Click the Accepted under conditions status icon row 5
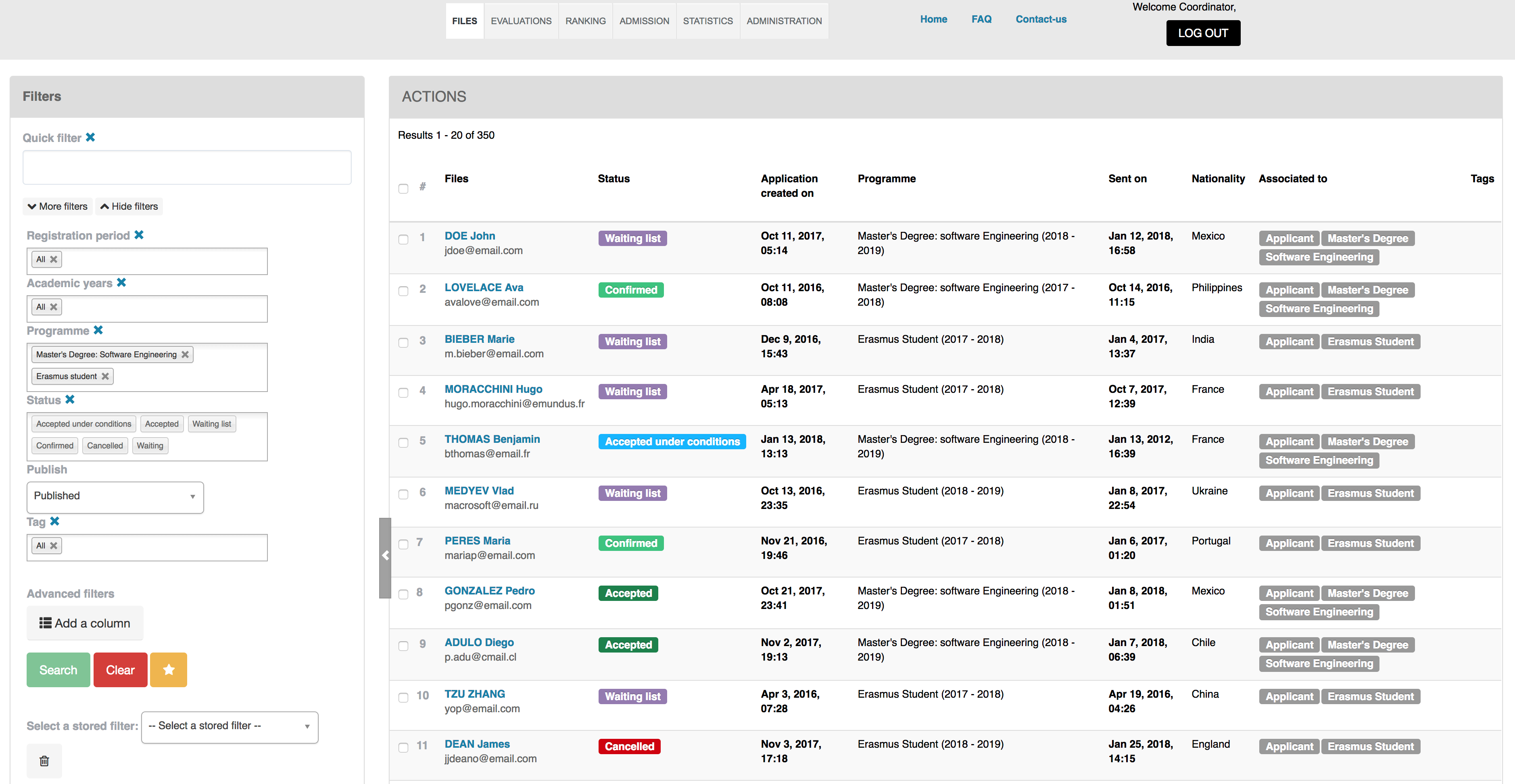1515x784 pixels. click(671, 441)
